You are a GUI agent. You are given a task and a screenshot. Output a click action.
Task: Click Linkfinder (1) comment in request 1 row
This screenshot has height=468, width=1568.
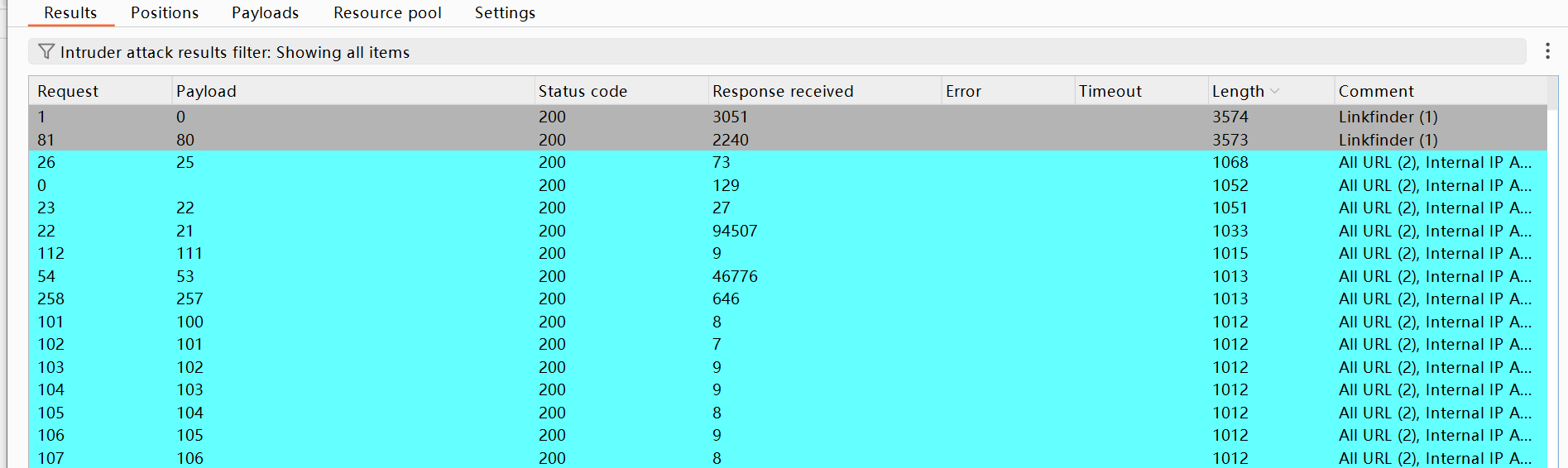click(1388, 117)
